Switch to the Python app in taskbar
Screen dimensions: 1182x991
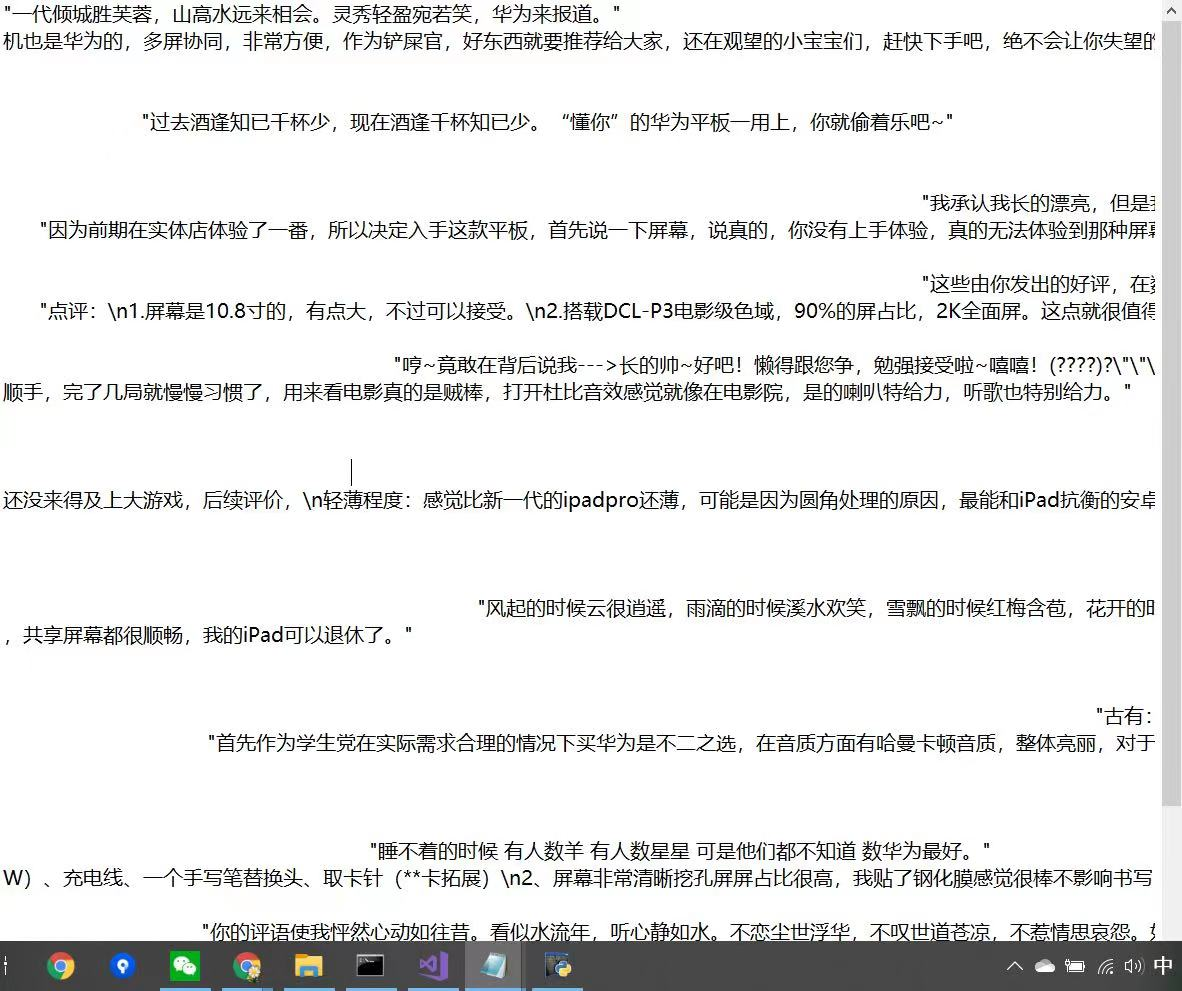[x=558, y=965]
